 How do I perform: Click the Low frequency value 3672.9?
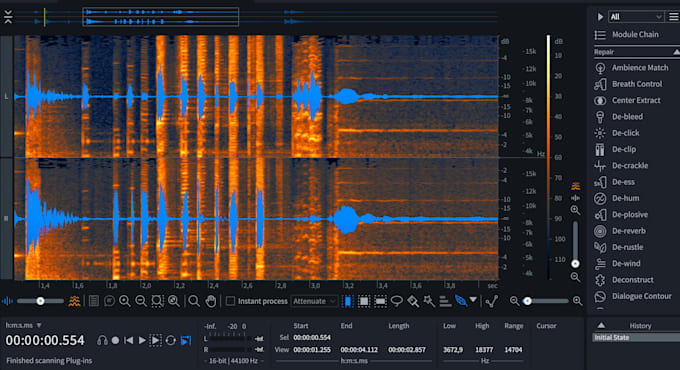453,350
